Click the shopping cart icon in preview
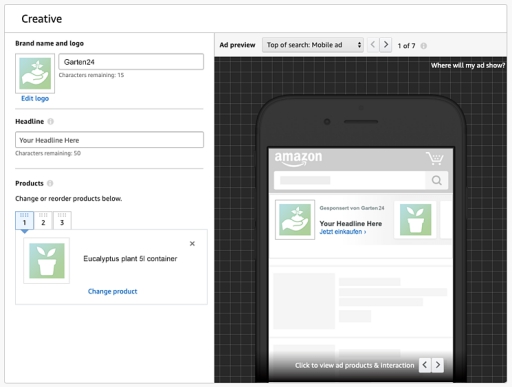The image size is (512, 388). coord(435,158)
